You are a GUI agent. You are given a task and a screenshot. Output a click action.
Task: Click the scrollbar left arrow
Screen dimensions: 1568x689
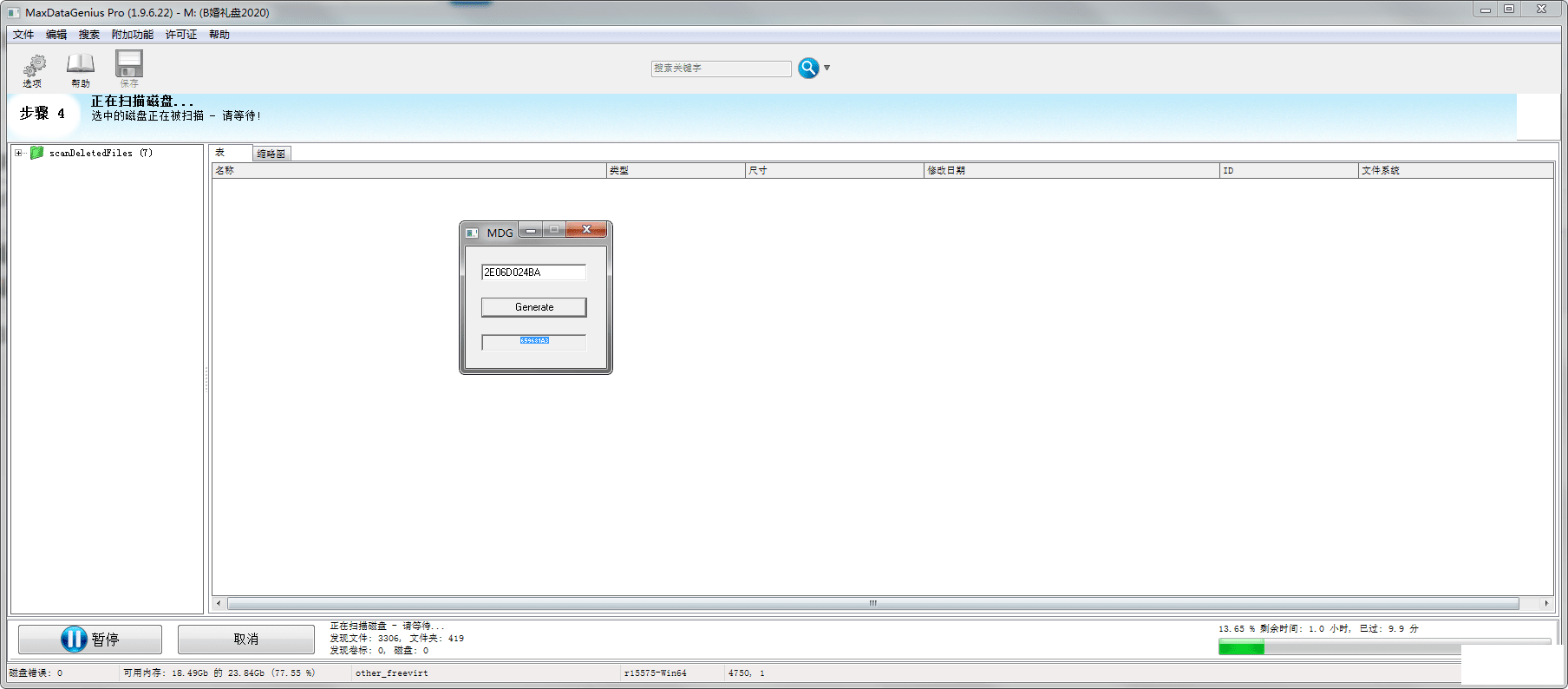coord(219,603)
